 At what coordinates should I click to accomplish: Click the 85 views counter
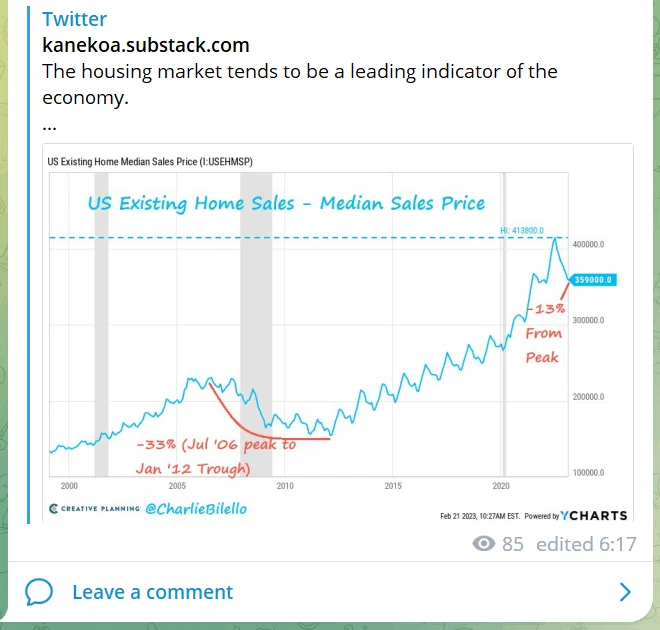pyautogui.click(x=513, y=544)
